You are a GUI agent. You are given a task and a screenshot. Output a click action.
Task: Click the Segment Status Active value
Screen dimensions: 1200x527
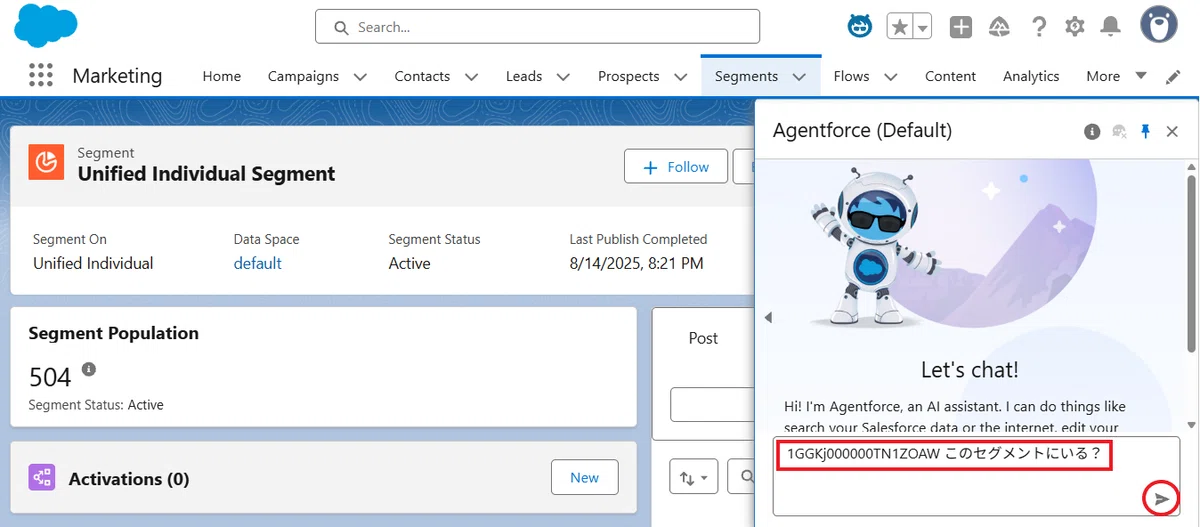tap(409, 263)
